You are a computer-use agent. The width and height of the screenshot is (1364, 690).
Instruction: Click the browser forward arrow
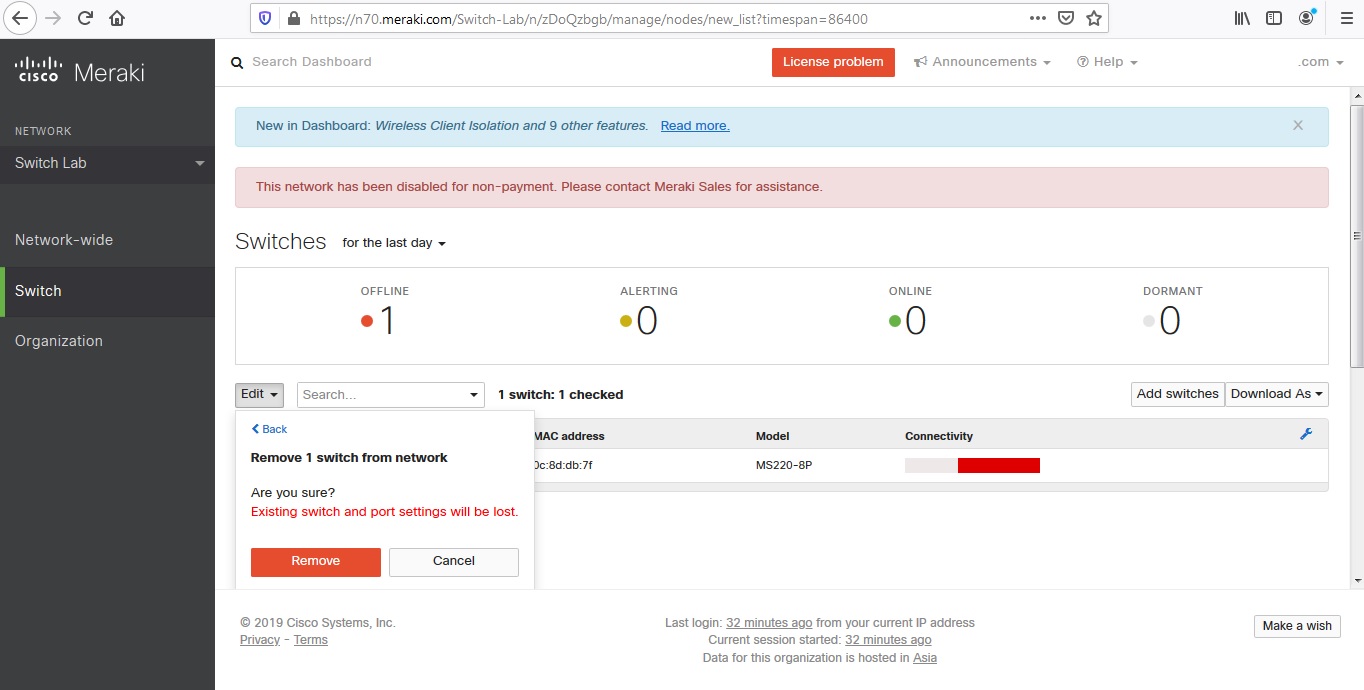pos(53,18)
